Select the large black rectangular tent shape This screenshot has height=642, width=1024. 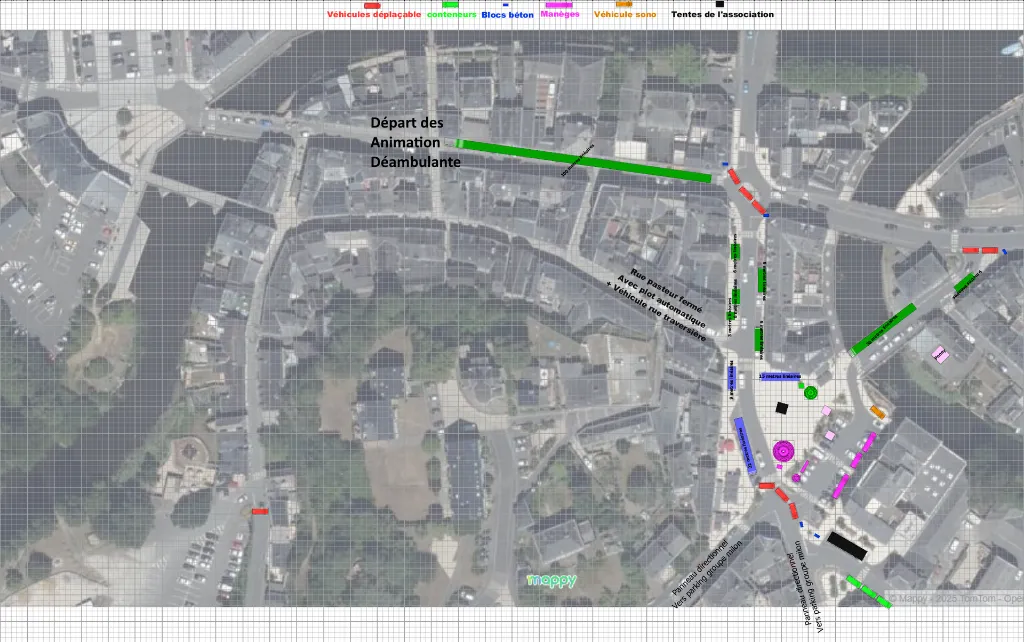pos(847,546)
